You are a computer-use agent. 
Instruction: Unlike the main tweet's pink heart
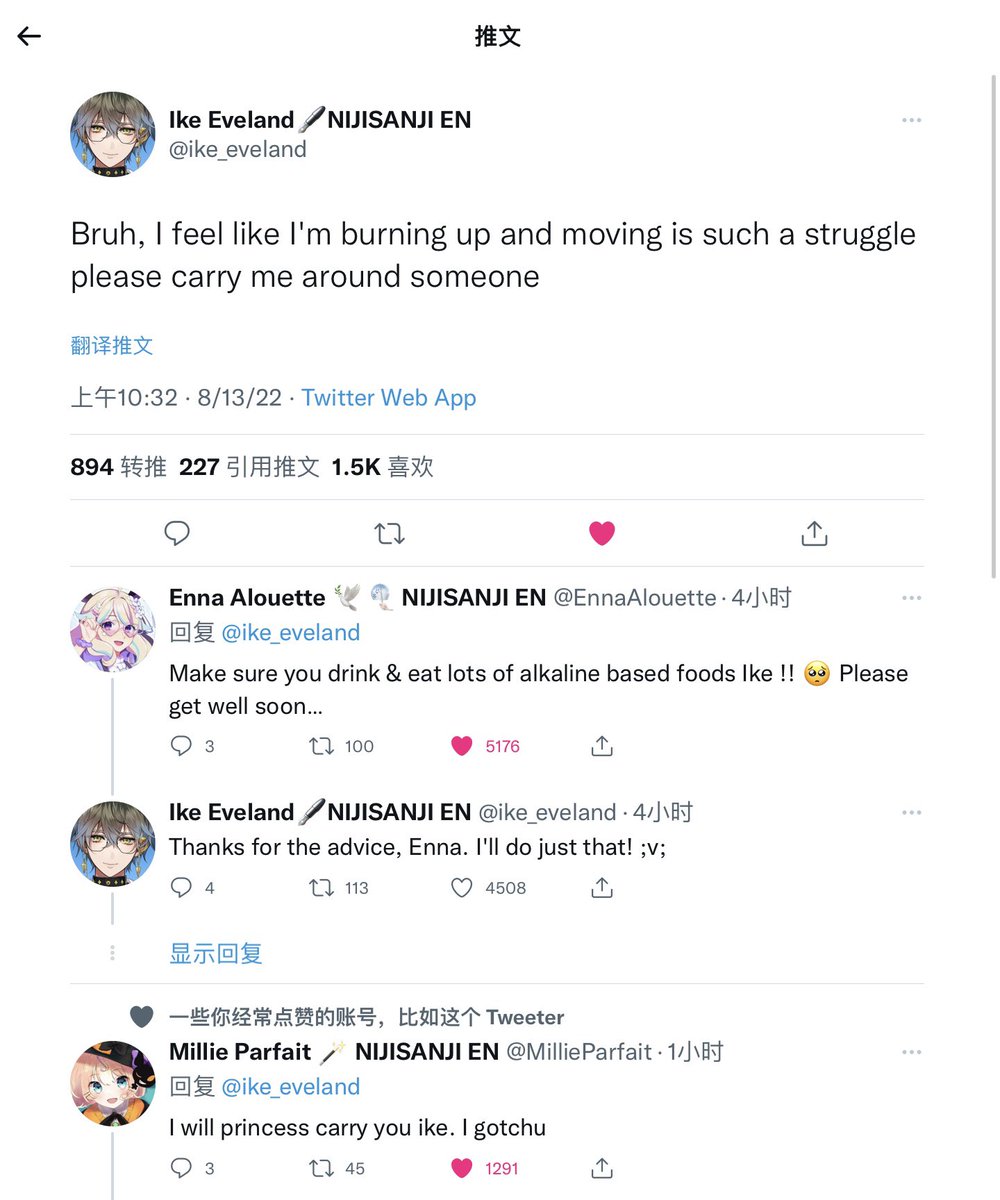(x=601, y=533)
